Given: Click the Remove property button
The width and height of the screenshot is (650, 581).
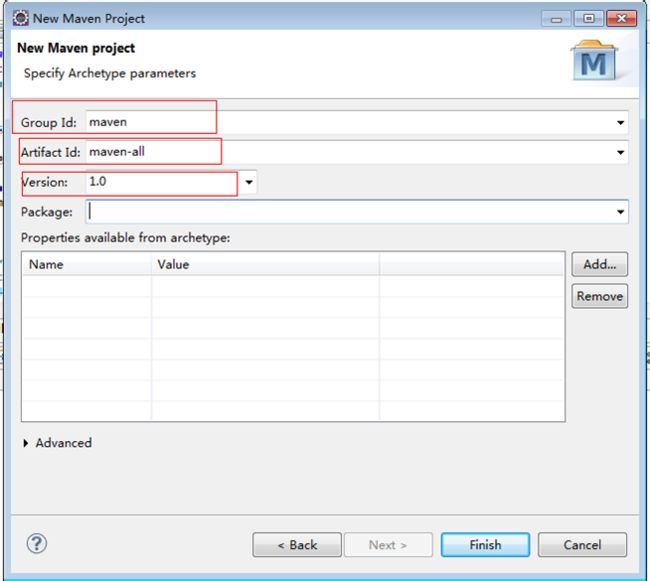Looking at the screenshot, I should pos(599,296).
